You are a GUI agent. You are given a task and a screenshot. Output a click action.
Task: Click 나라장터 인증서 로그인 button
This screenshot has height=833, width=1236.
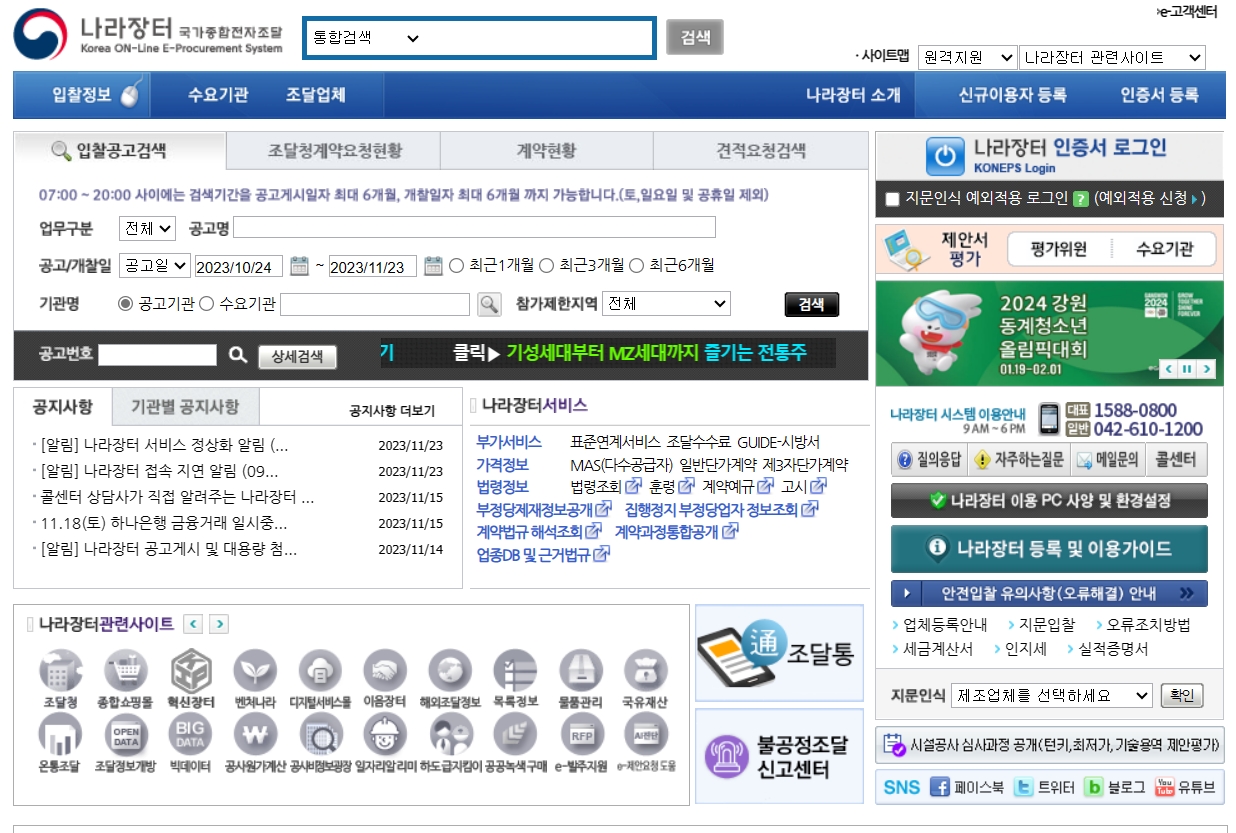(1049, 155)
